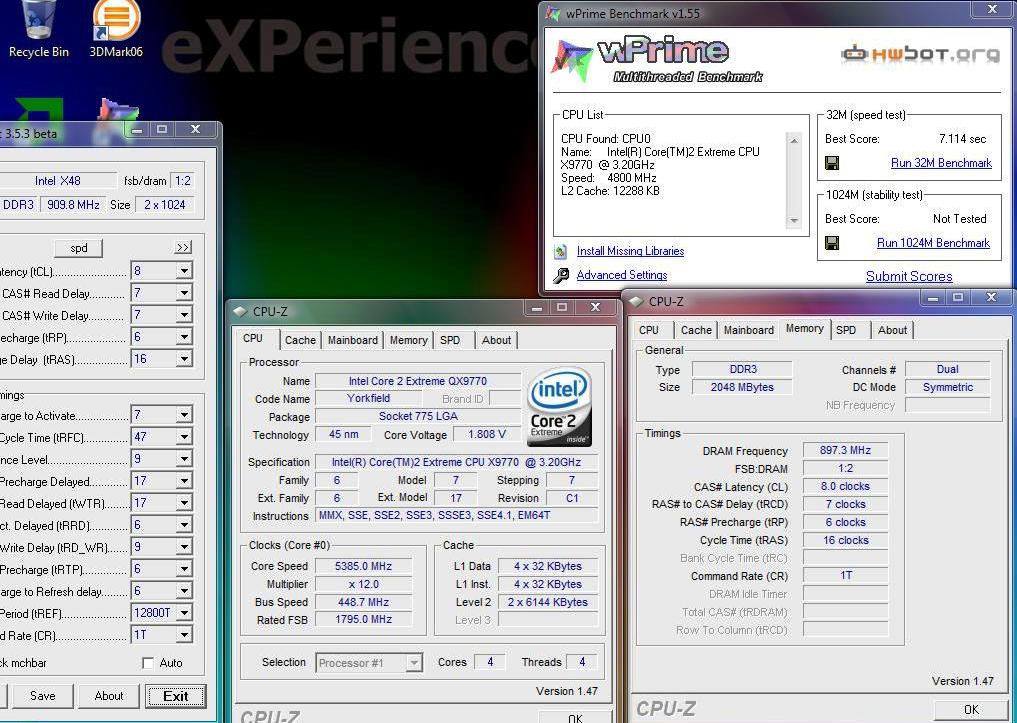Screen dimensions: 1017x723
Task: Click the floppy save icon for 32M score
Action: [x=832, y=163]
